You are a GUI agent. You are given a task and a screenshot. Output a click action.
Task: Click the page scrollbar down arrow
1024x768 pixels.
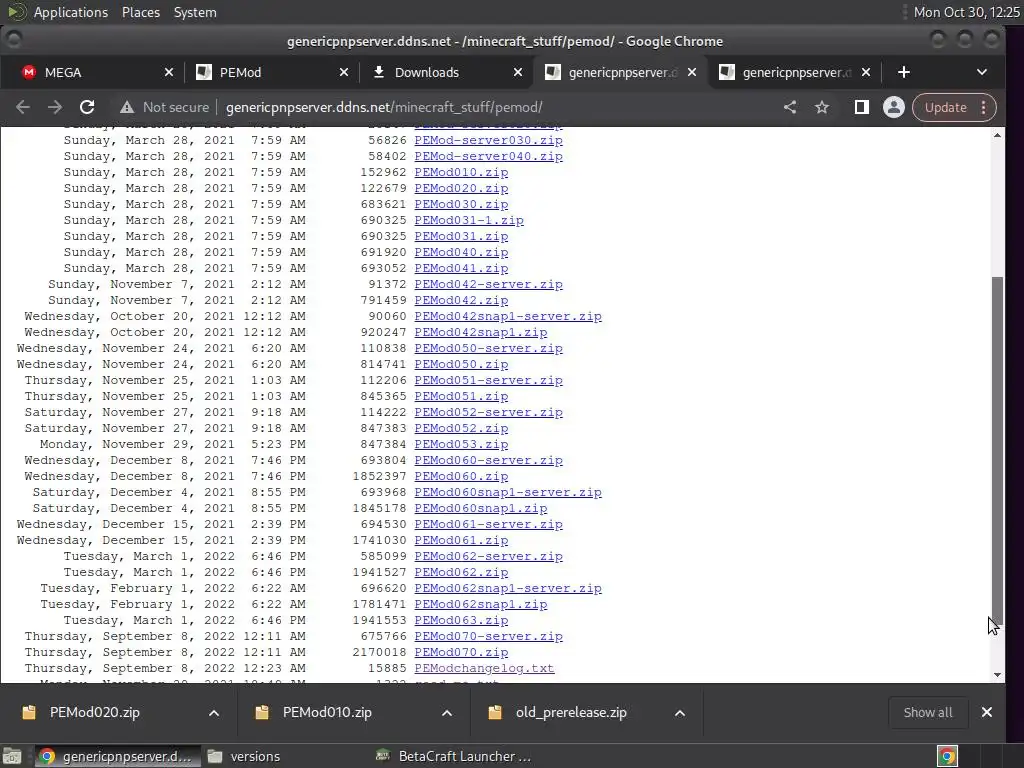coord(997,675)
